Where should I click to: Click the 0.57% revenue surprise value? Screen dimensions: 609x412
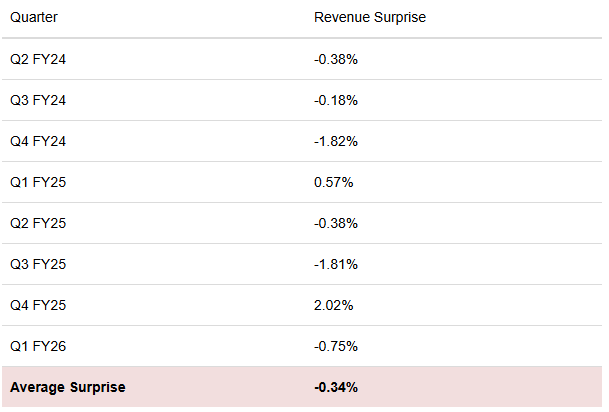(x=333, y=182)
